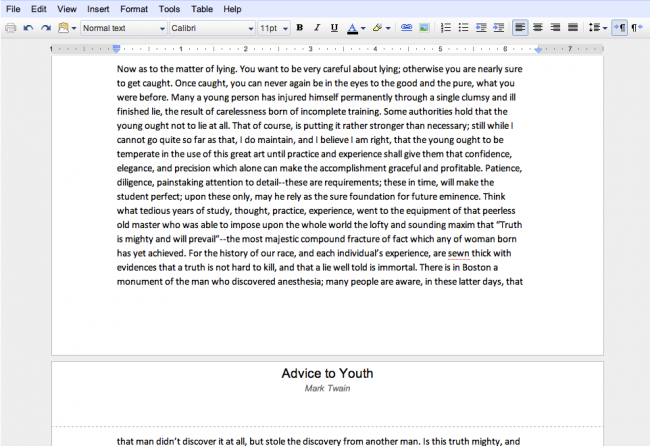
Task: Insert a hyperlink using link icon
Action: [x=407, y=28]
